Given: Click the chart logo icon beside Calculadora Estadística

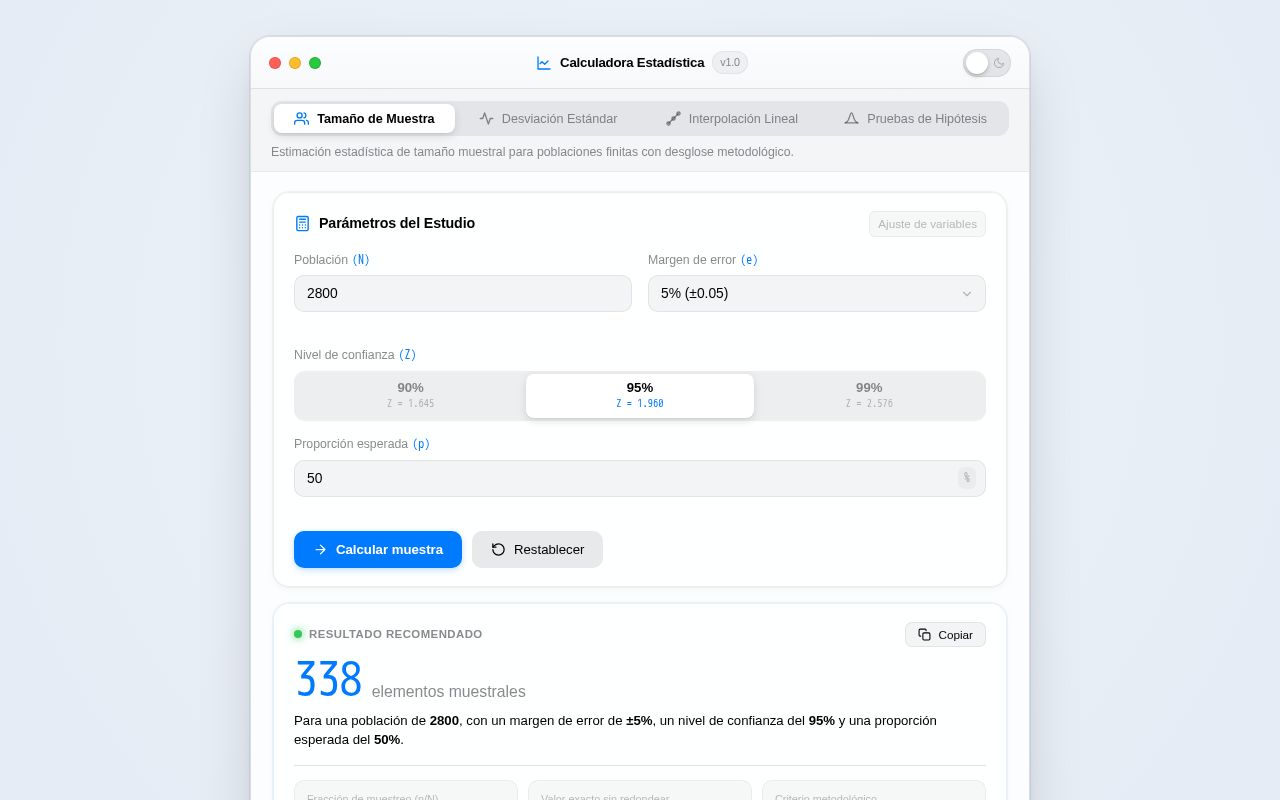Looking at the screenshot, I should 543,63.
